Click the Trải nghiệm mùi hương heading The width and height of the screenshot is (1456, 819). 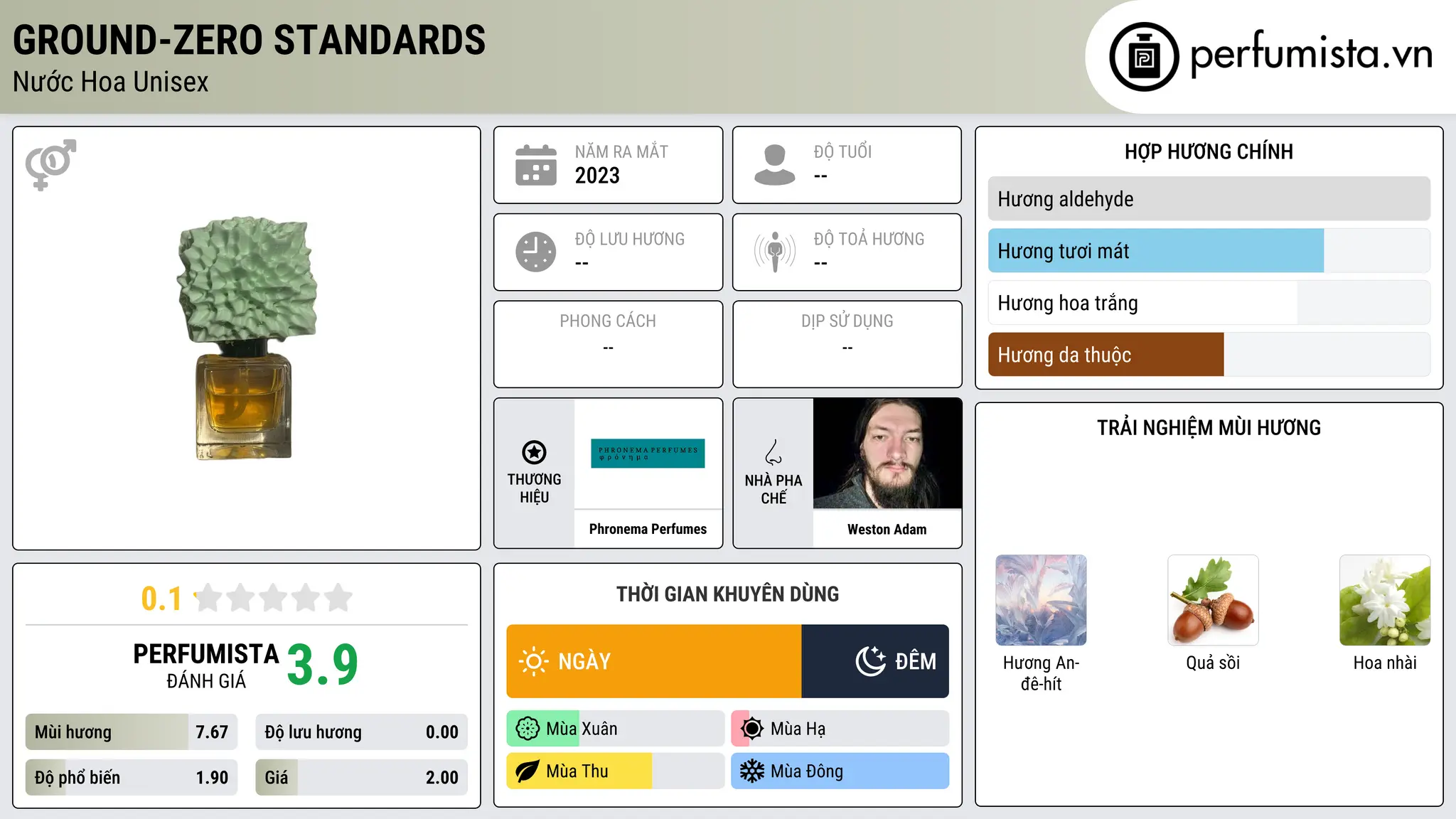coord(1209,427)
